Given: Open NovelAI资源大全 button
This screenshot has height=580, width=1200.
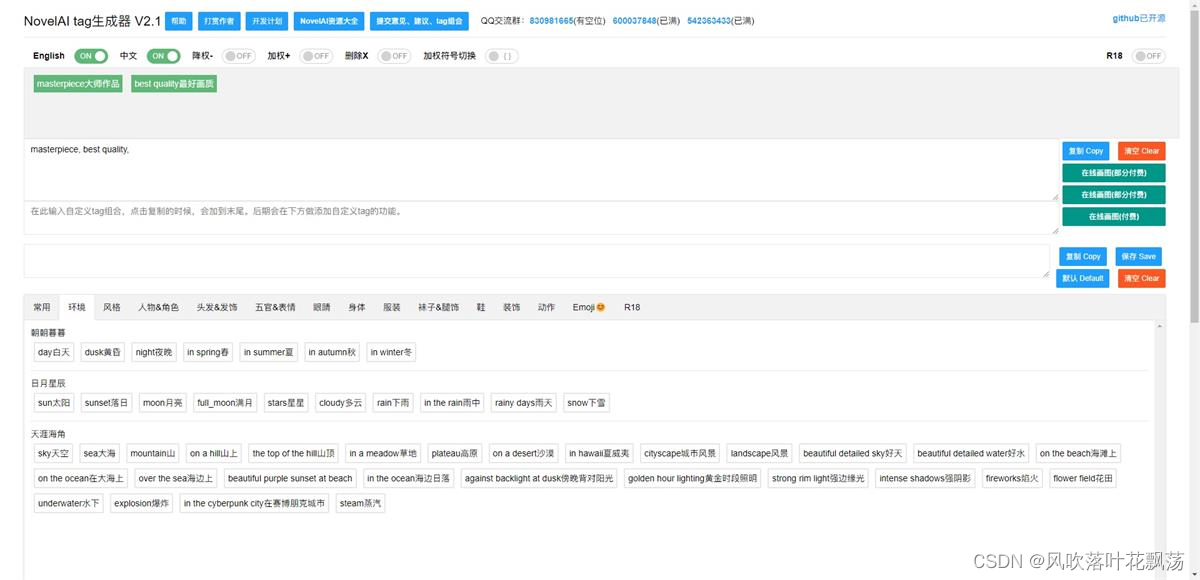Looking at the screenshot, I should [x=330, y=20].
